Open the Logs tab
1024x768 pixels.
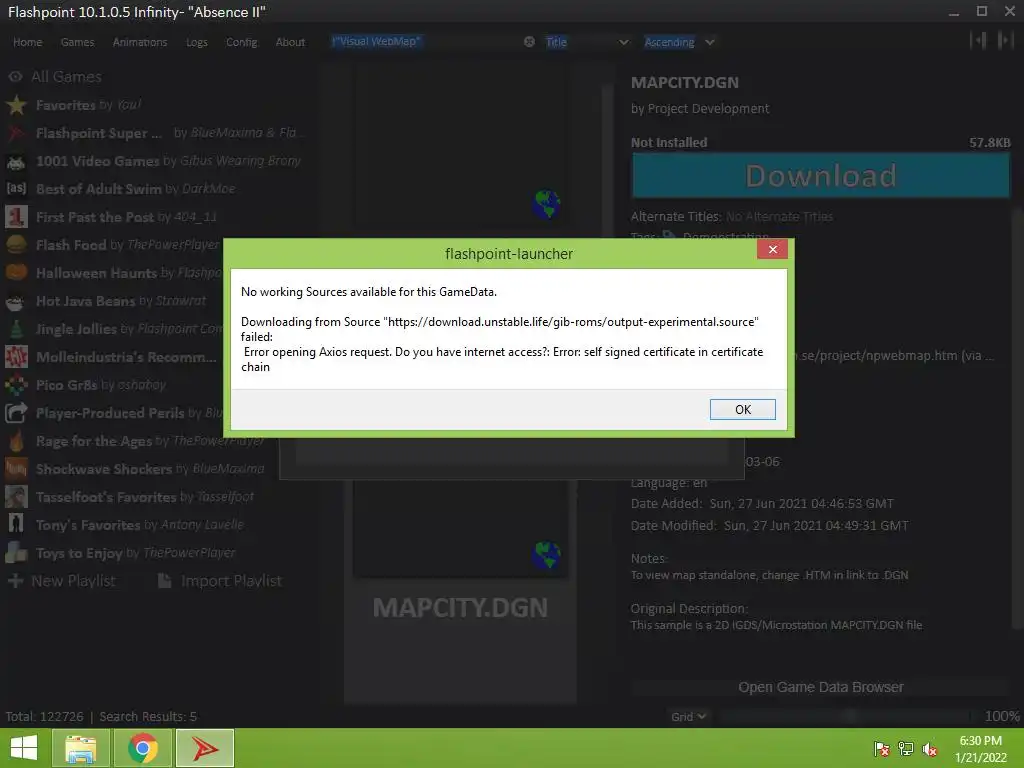tap(197, 42)
